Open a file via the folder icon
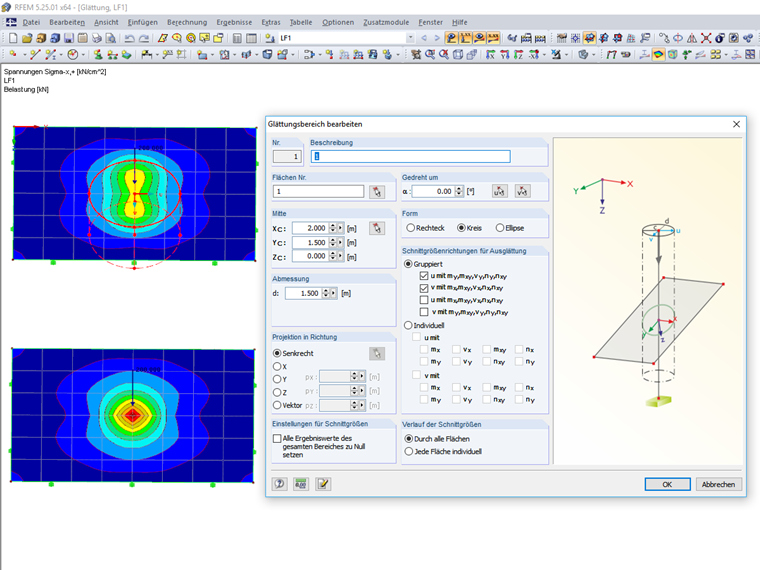The image size is (760, 570). coord(27,38)
